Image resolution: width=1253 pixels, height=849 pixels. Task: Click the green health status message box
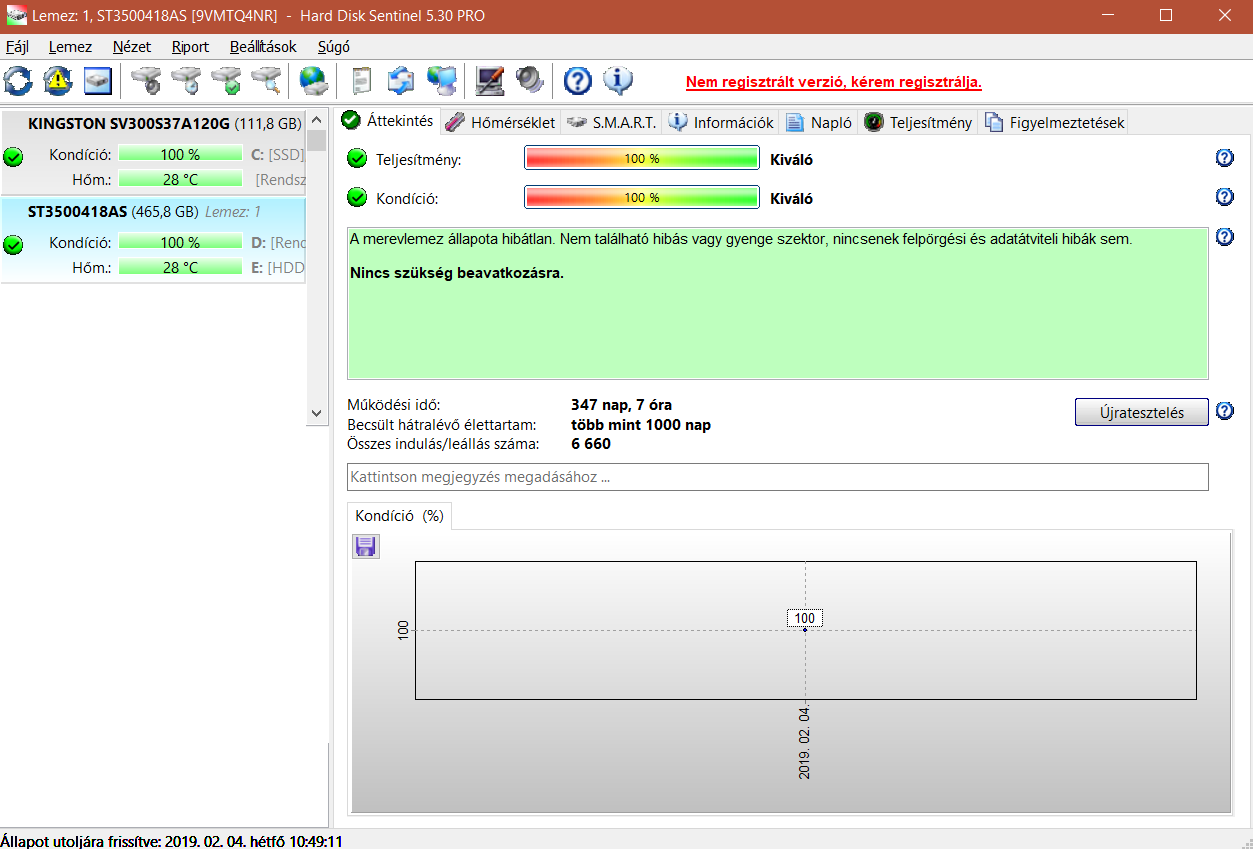point(777,303)
